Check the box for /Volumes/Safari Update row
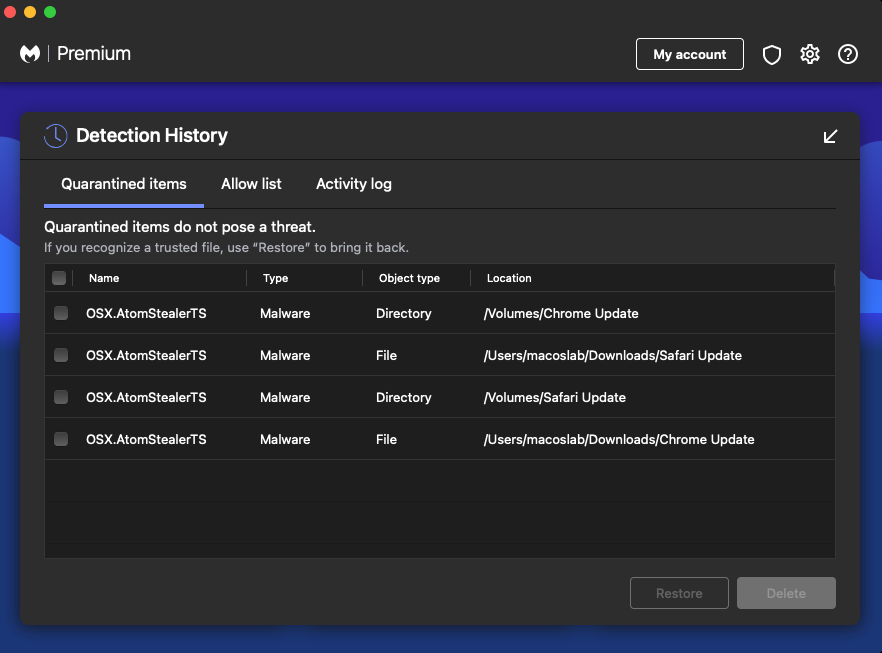 pos(61,397)
